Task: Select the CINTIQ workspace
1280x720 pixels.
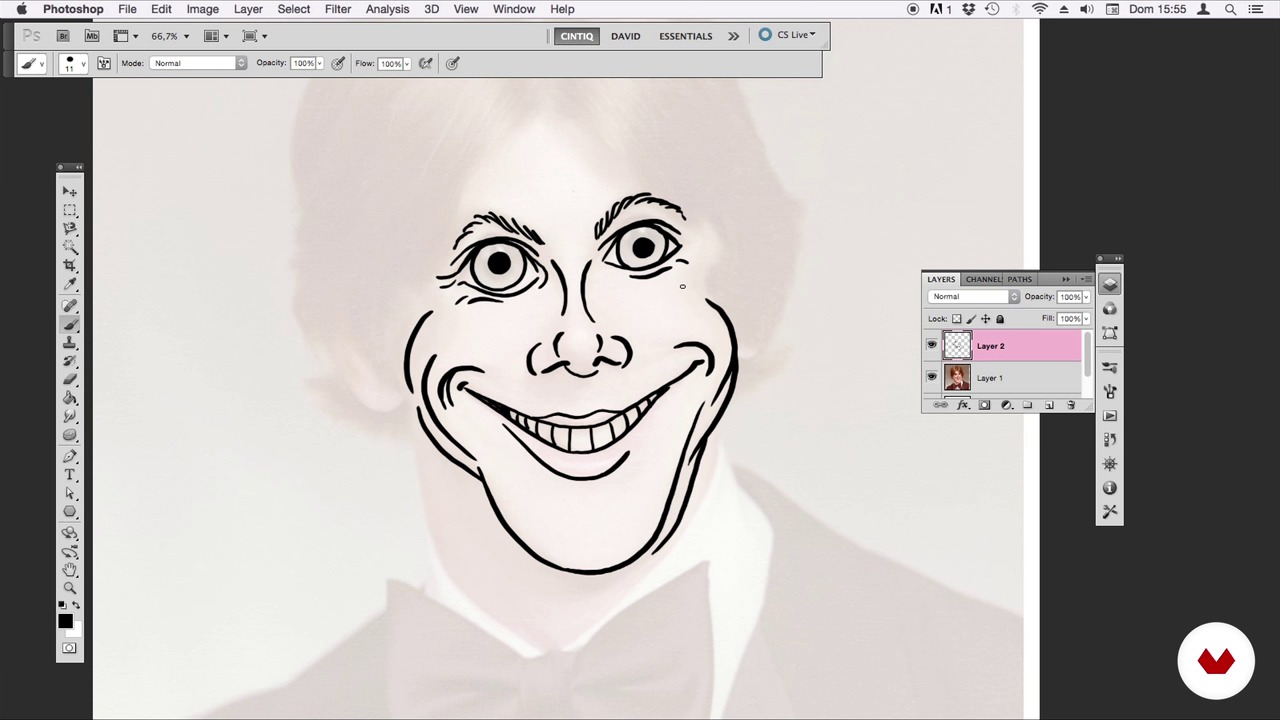Action: point(576,36)
